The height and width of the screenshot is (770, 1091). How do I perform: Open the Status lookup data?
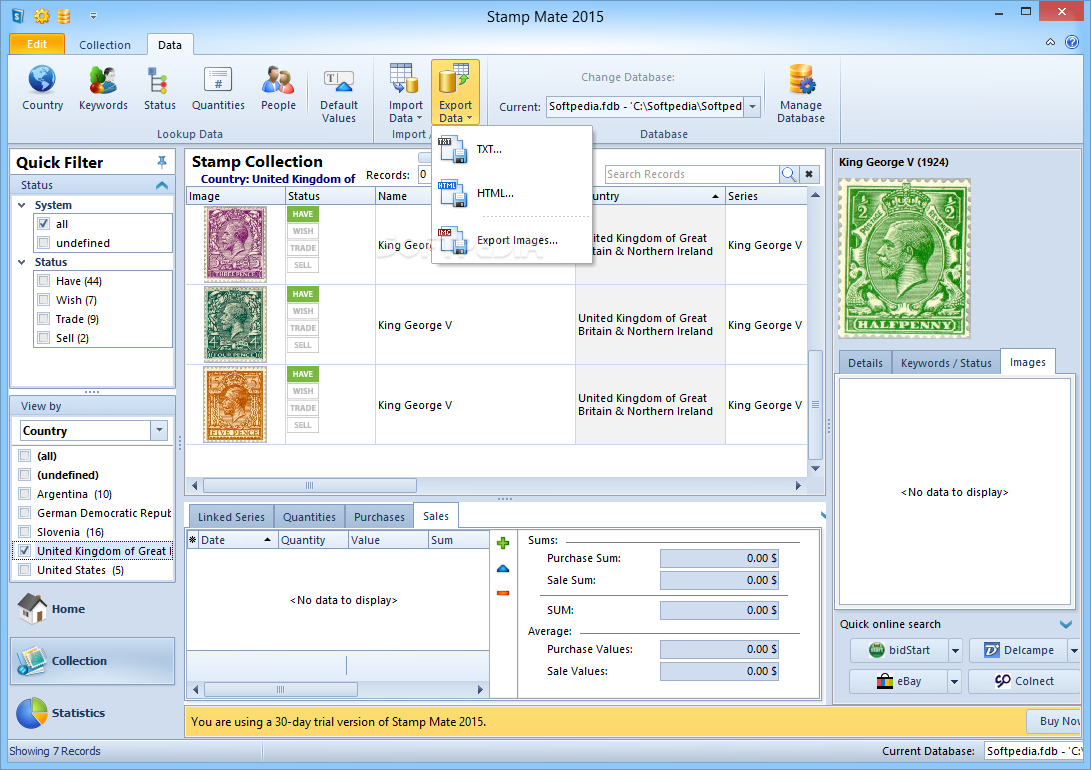coord(159,88)
